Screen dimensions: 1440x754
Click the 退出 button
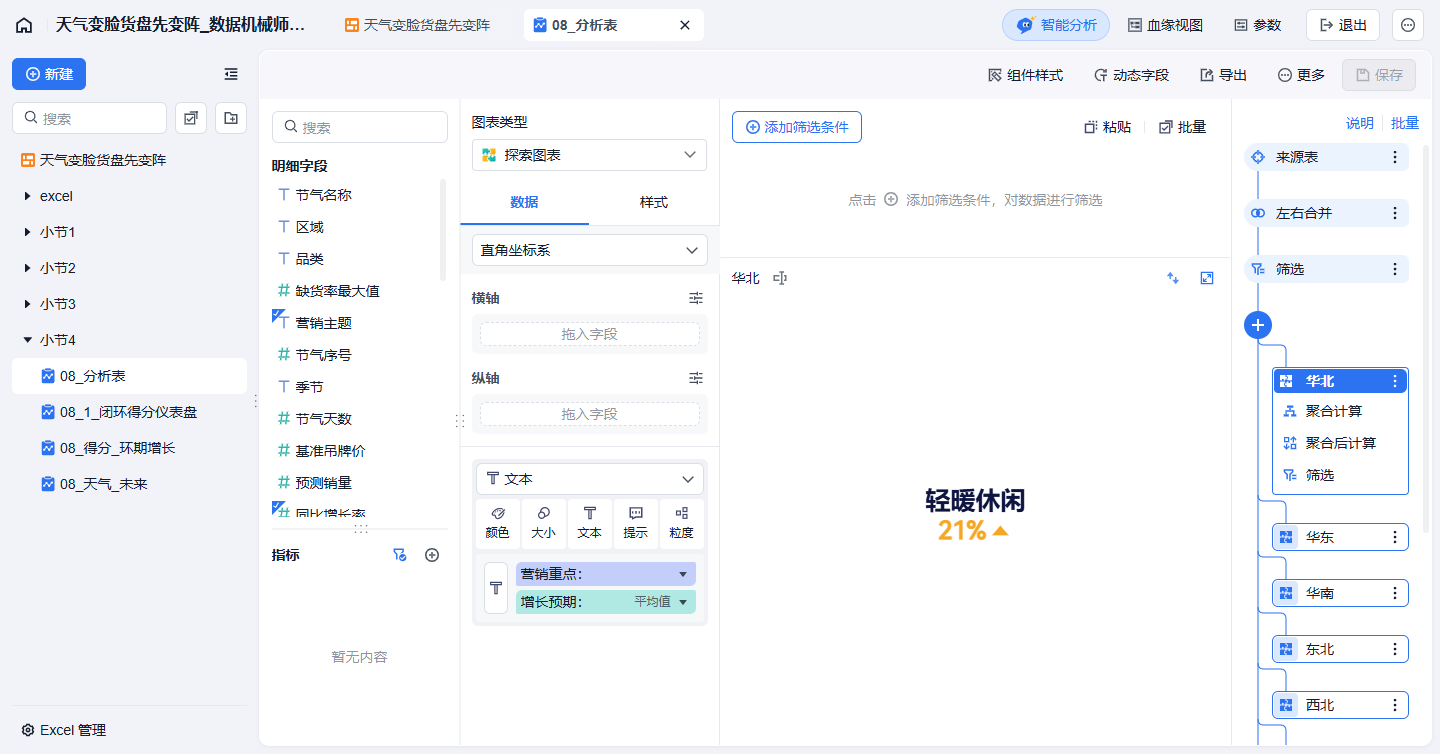tap(1343, 25)
